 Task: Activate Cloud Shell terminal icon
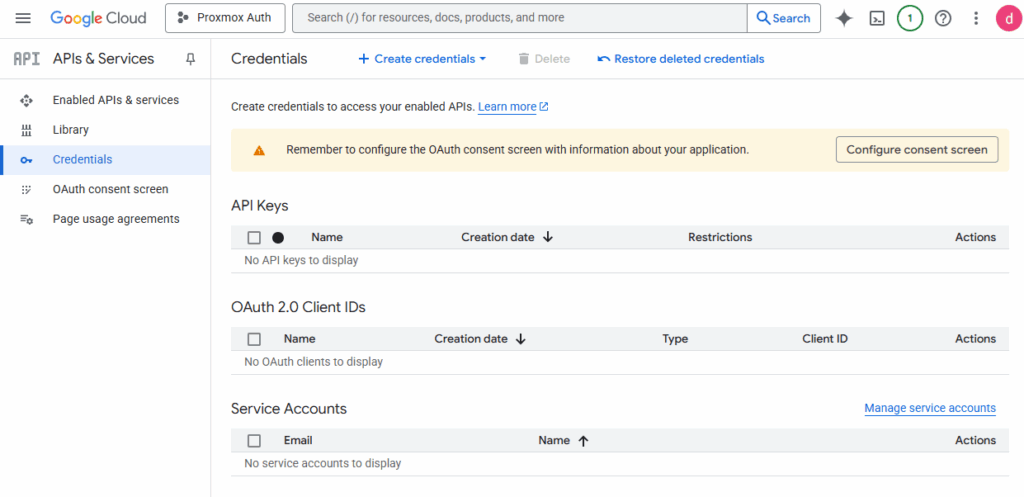coord(877,18)
